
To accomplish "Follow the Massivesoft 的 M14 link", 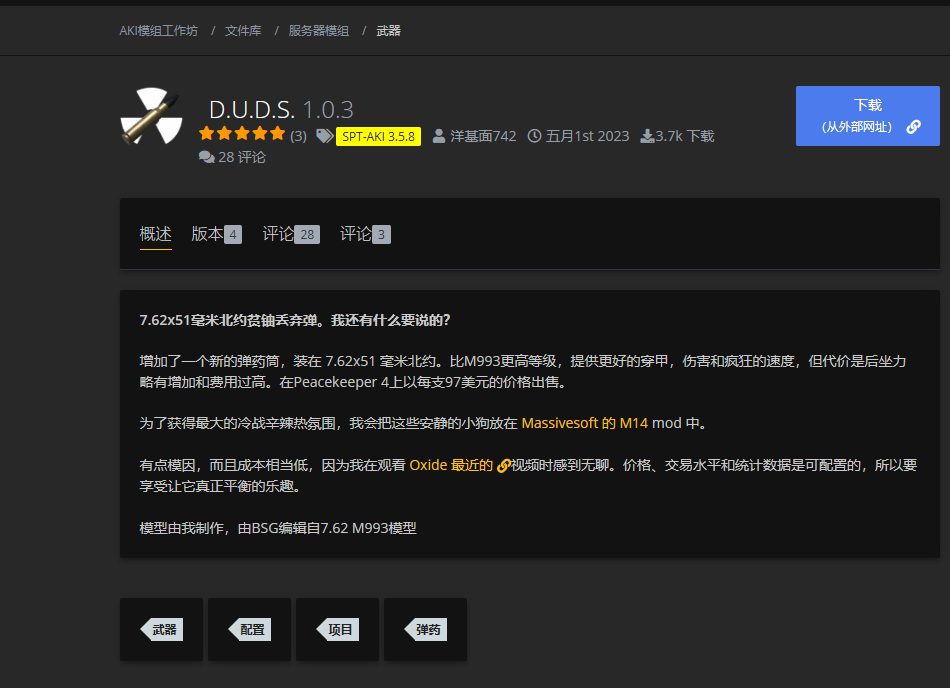I will click(x=584, y=423).
